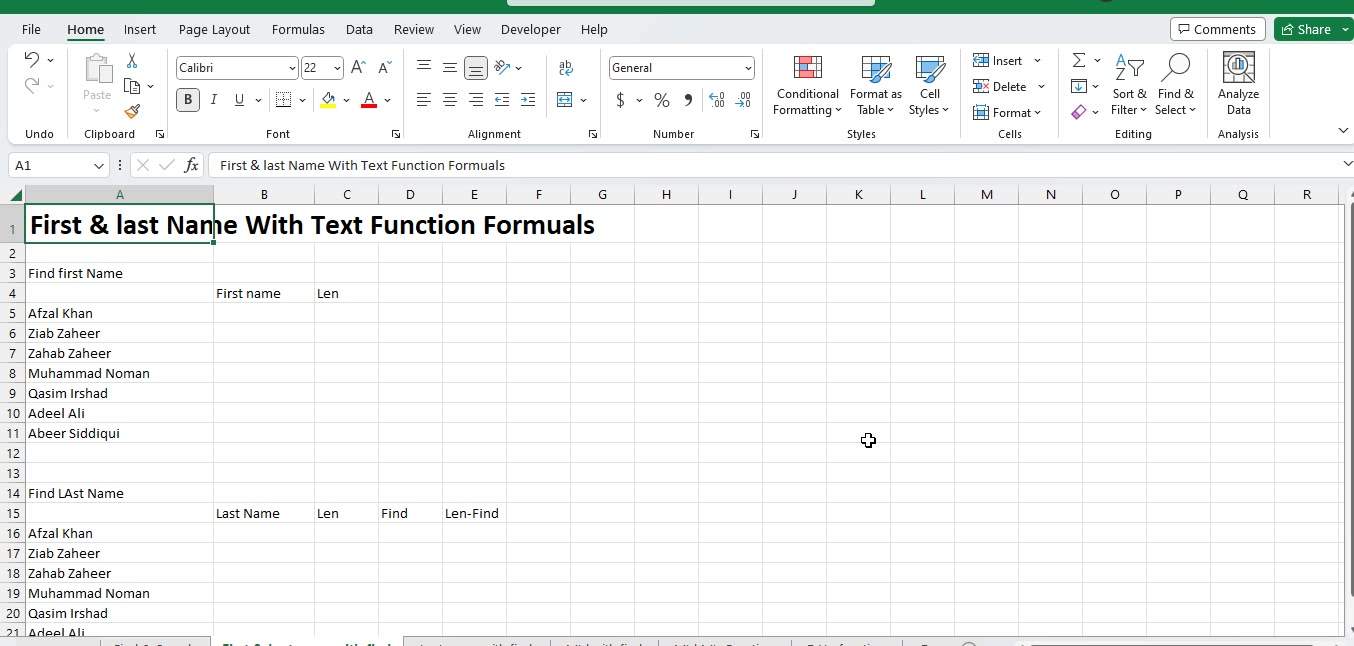Screen dimensions: 1354x646
Task: Switch to the Review tab
Action: 414,29
